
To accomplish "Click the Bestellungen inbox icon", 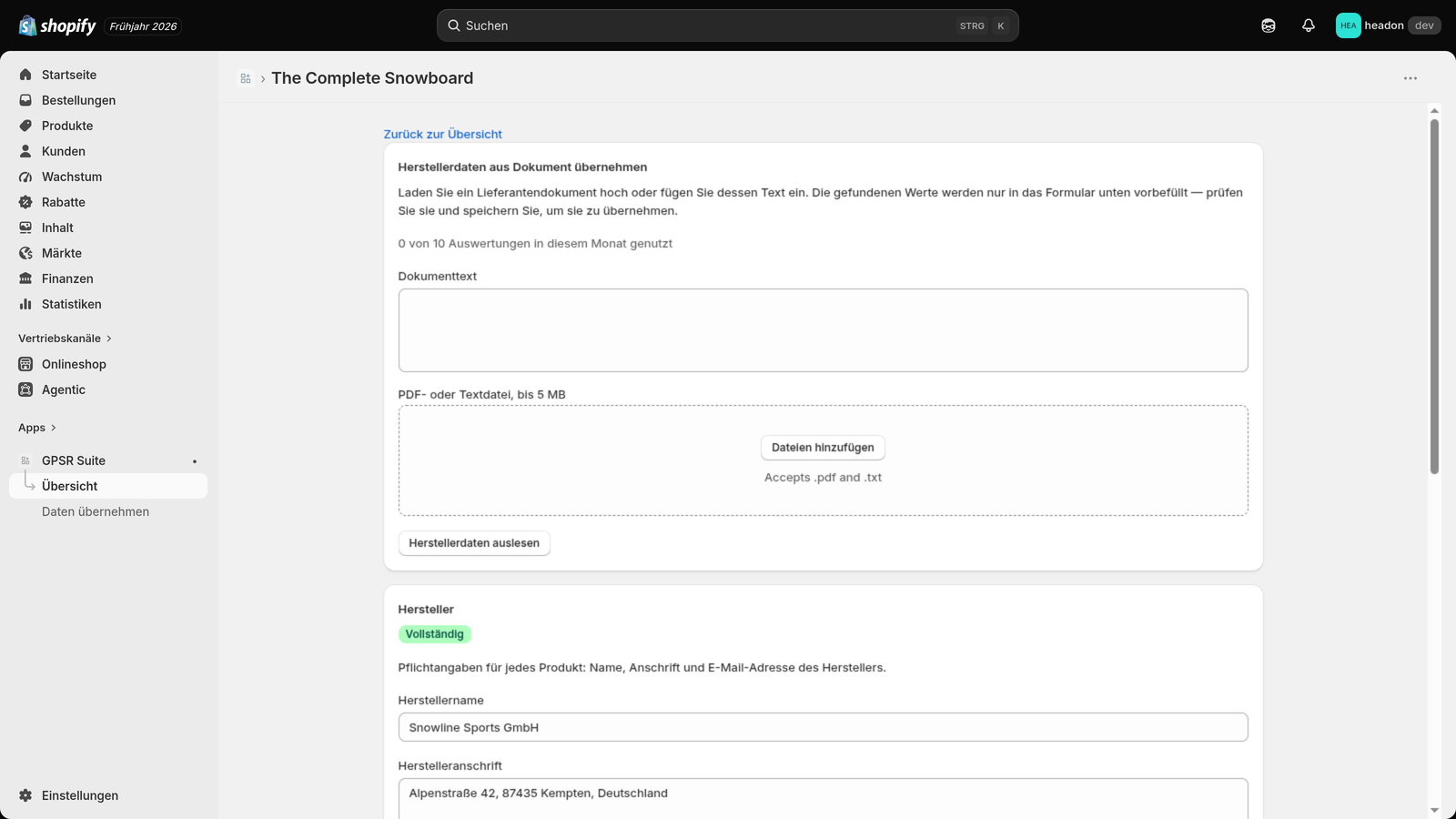I will [x=25, y=100].
